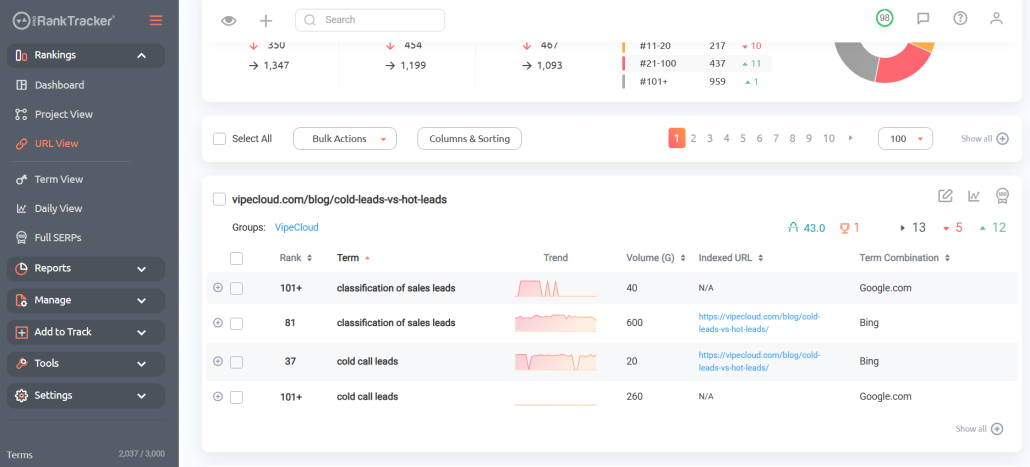Viewport: 1030px width, 467px height.
Task: Sort by the Term column header
Action: point(353,258)
